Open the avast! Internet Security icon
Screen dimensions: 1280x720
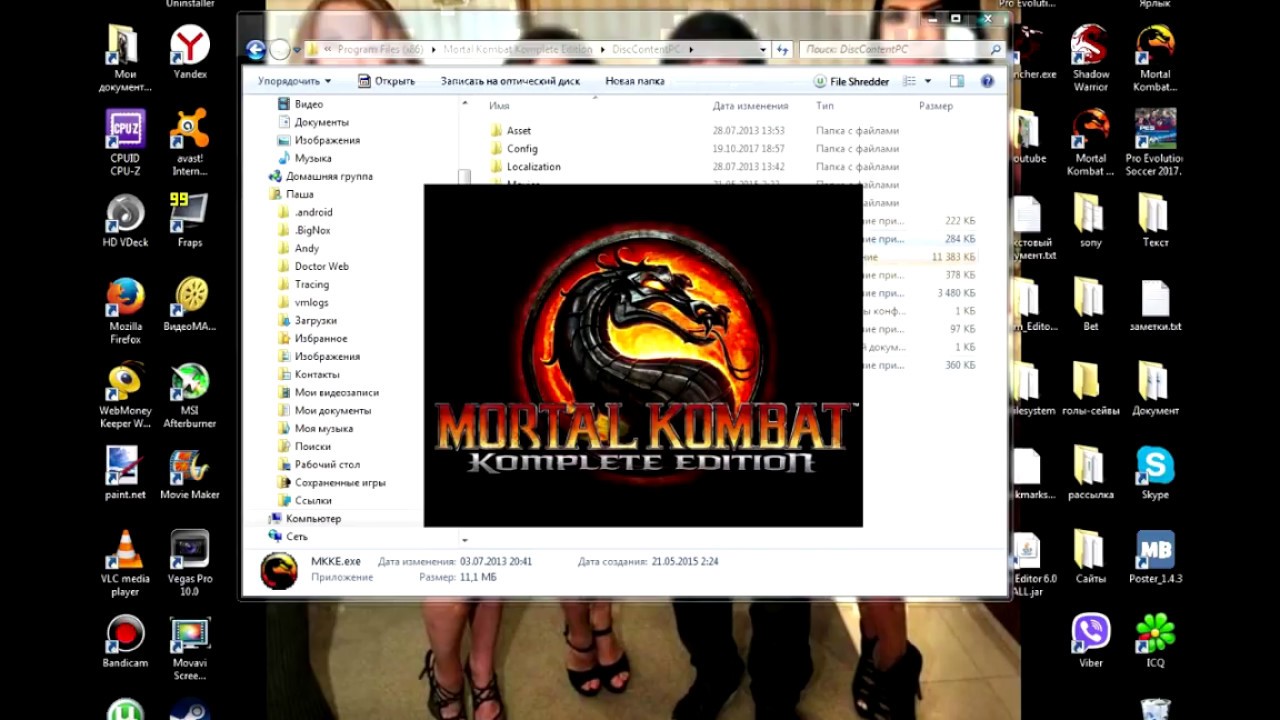tap(189, 143)
